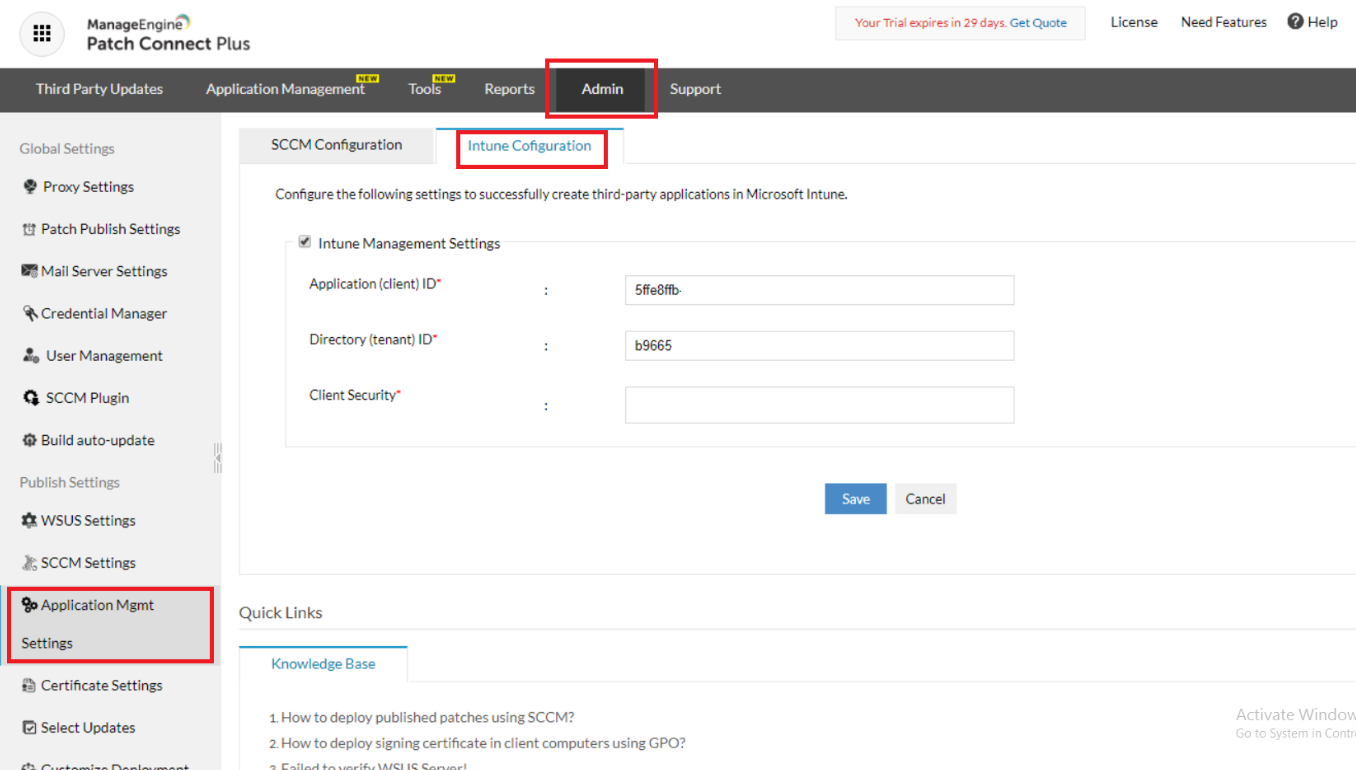
Task: Focus the Application (client) ID field
Action: [819, 290]
